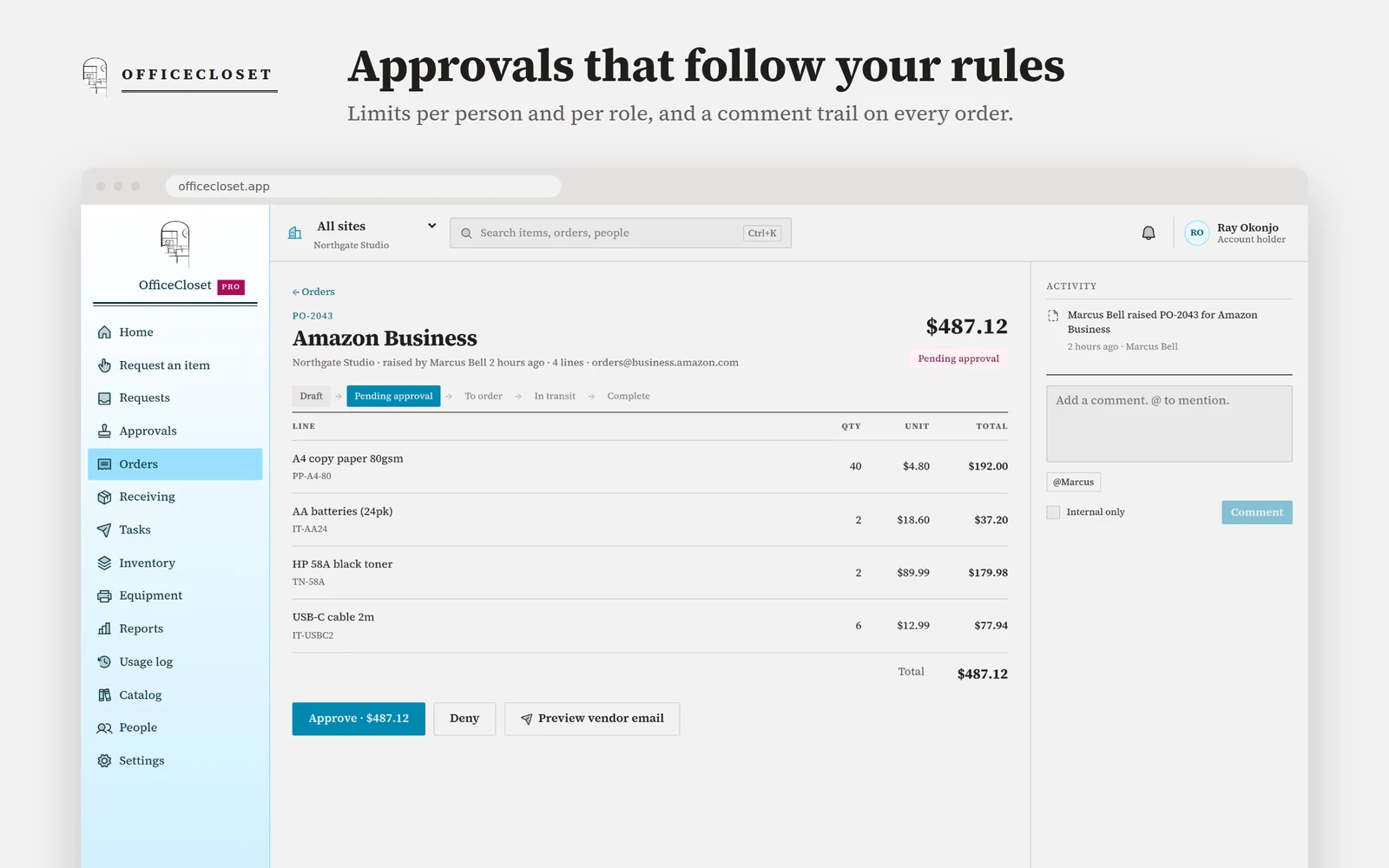Select Reports in the sidebar
This screenshot has width=1389, height=868.
[175, 629]
